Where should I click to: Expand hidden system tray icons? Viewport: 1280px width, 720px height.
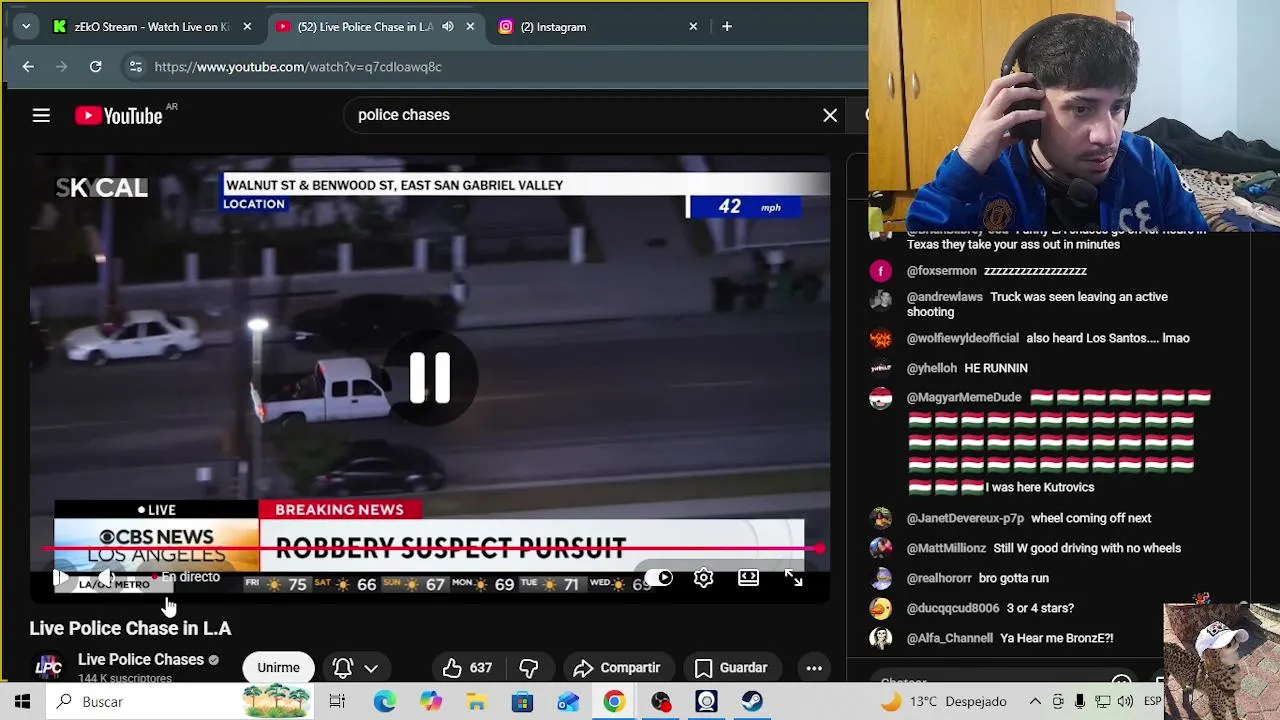click(1035, 702)
